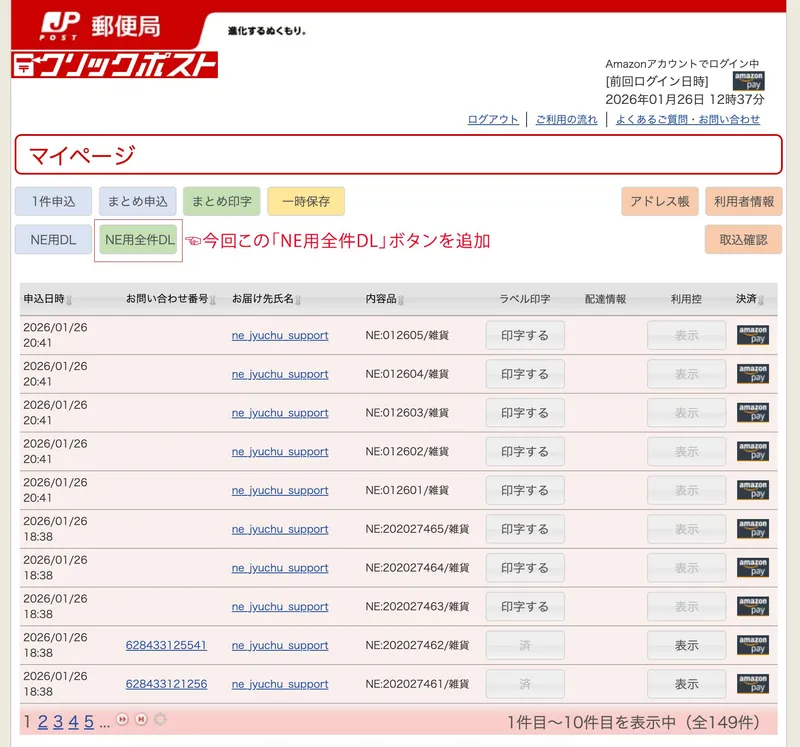Click the 利用控 column header

point(686,299)
